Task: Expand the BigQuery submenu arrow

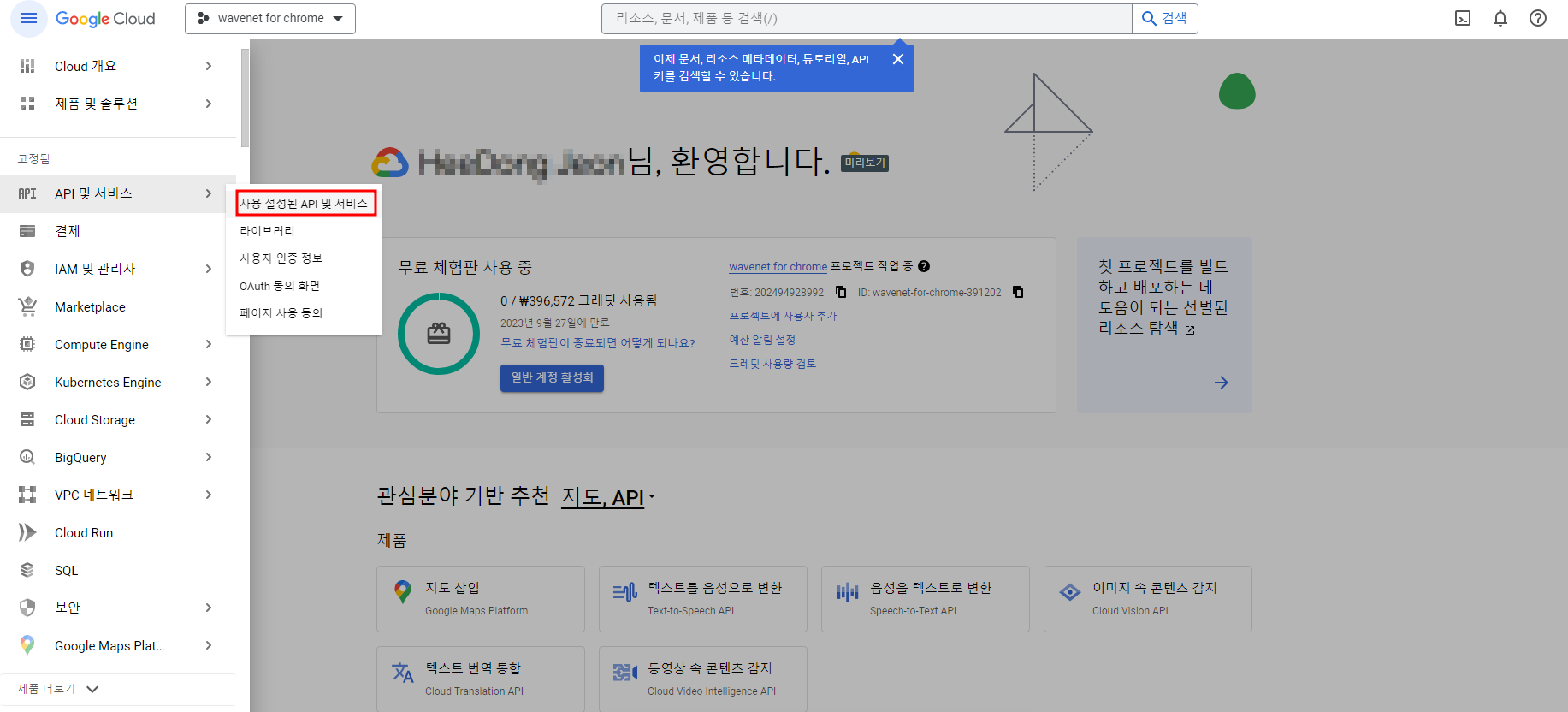Action: 209,457
